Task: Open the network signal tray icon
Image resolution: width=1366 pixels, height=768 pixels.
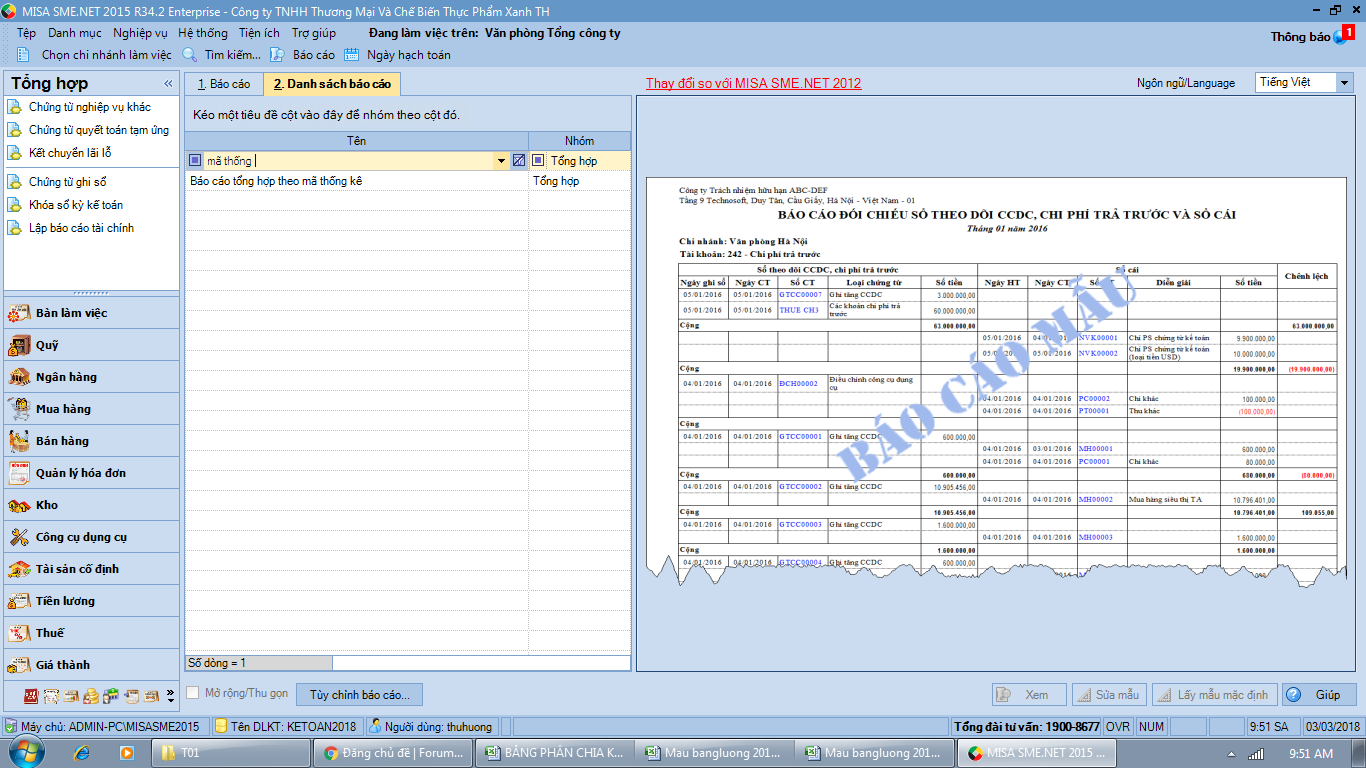Action: point(1255,753)
